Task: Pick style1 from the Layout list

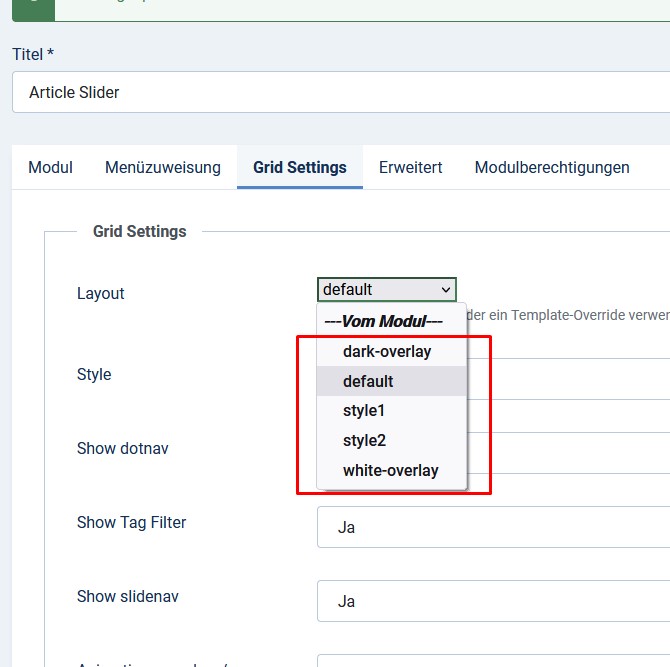Action: [391, 411]
